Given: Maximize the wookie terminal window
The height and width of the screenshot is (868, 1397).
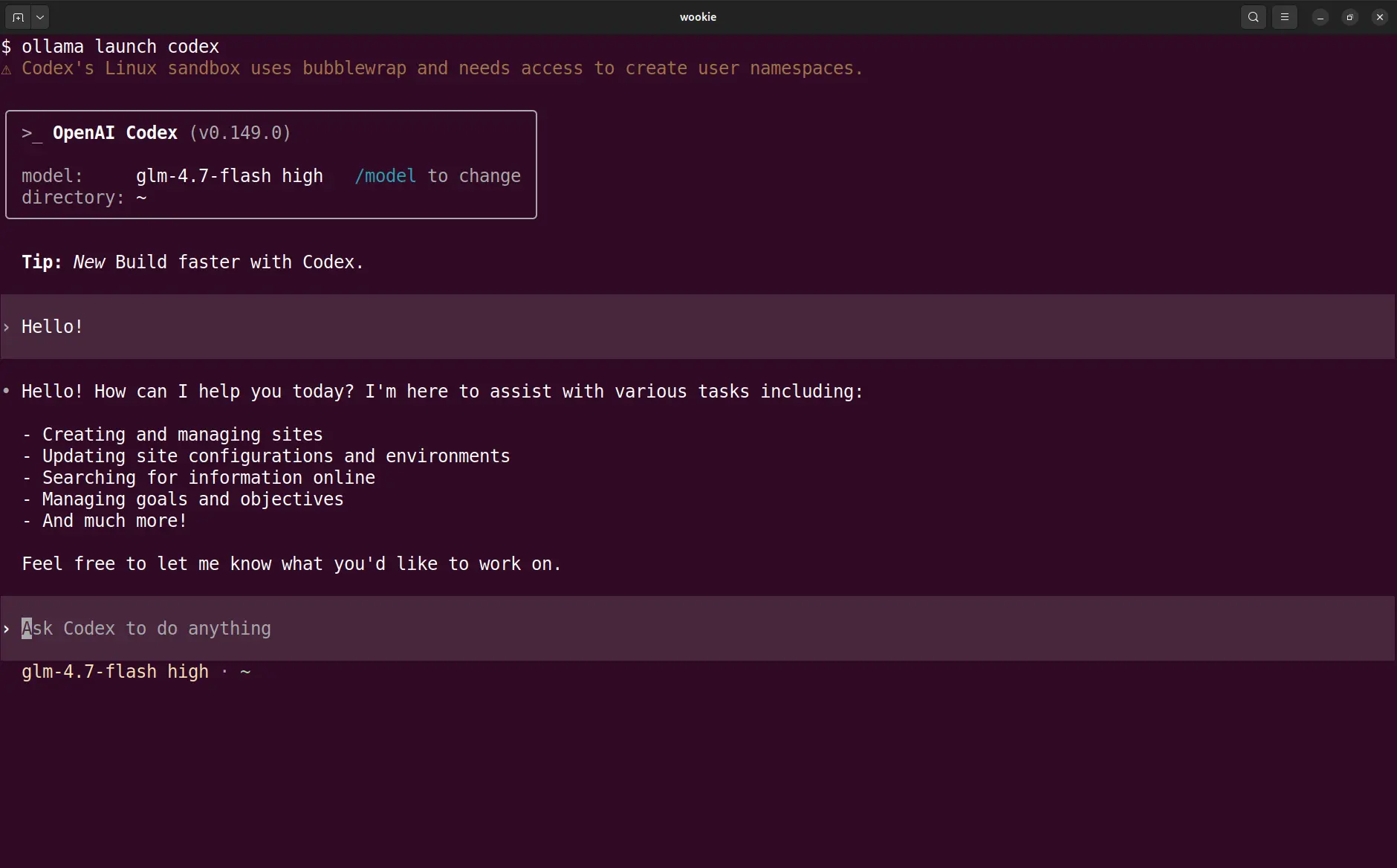Looking at the screenshot, I should [x=1350, y=17].
